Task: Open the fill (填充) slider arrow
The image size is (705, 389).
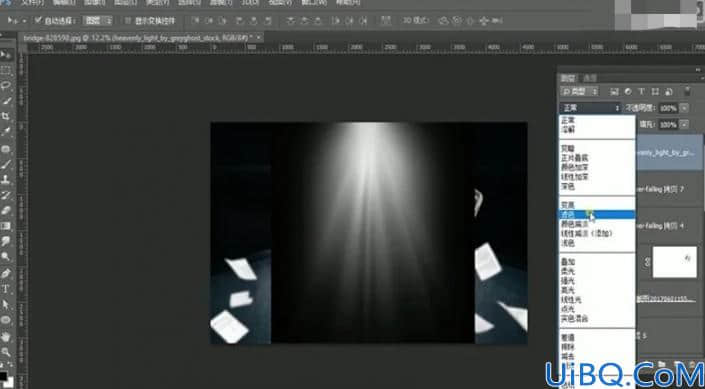Action: (684, 125)
